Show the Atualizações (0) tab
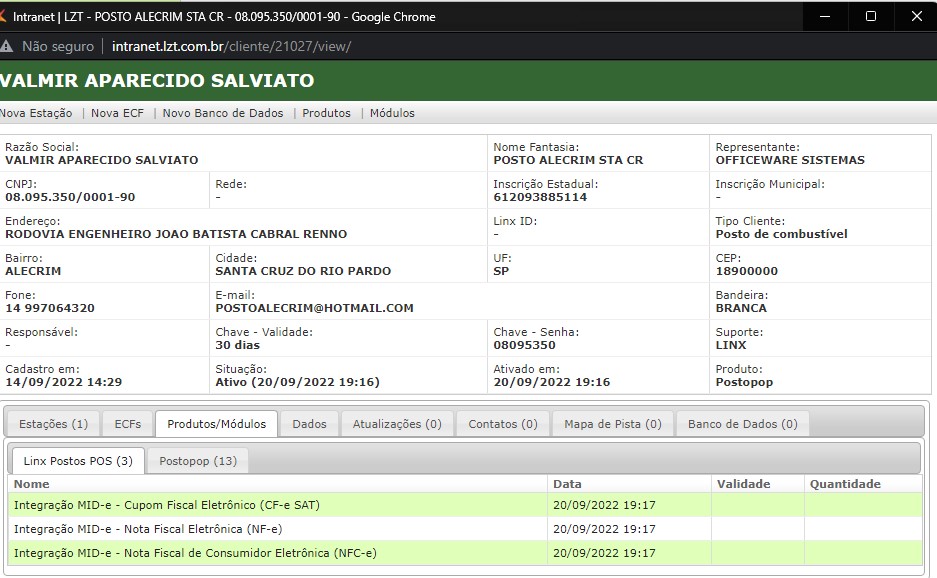The height and width of the screenshot is (578, 937). pos(397,424)
